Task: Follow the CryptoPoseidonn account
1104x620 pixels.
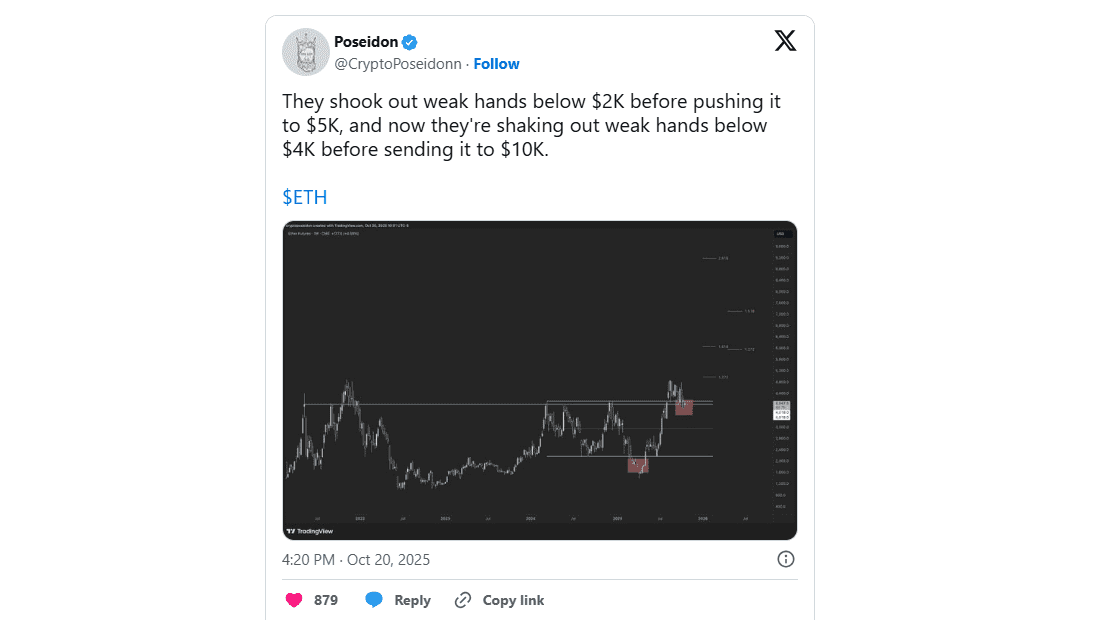Action: (496, 64)
